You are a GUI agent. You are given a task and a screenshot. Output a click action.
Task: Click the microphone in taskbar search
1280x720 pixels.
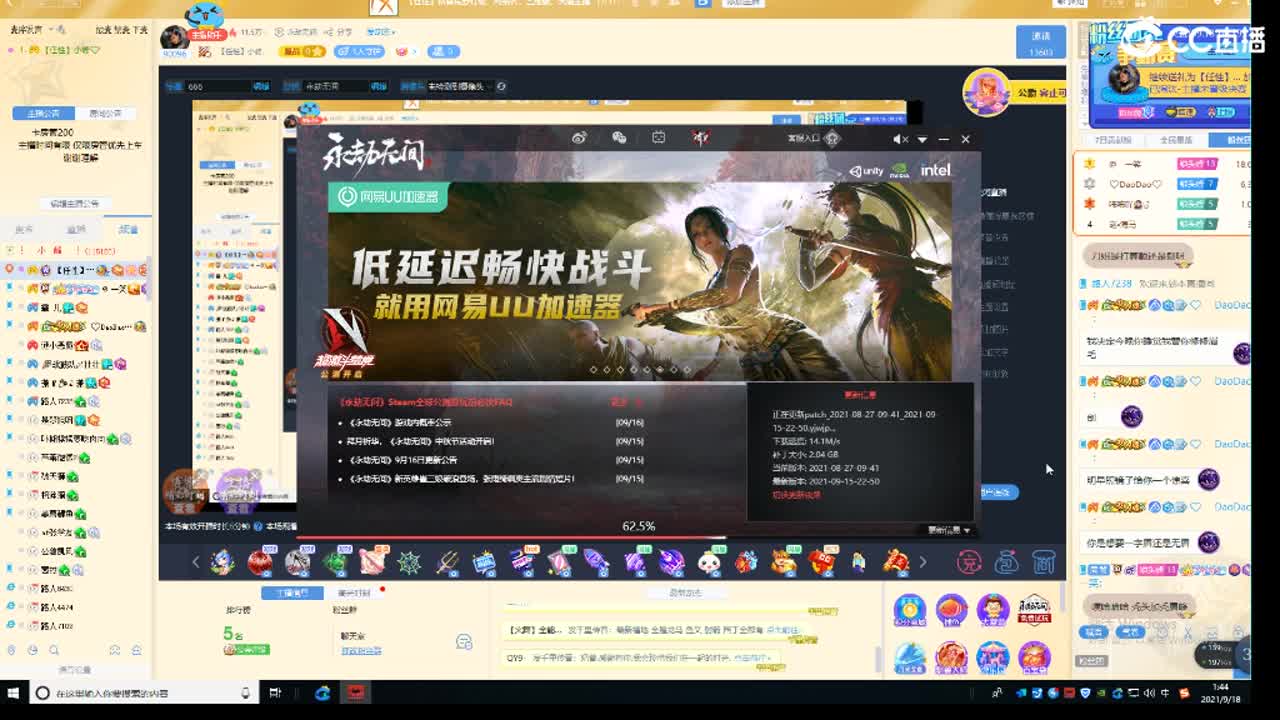(x=245, y=693)
